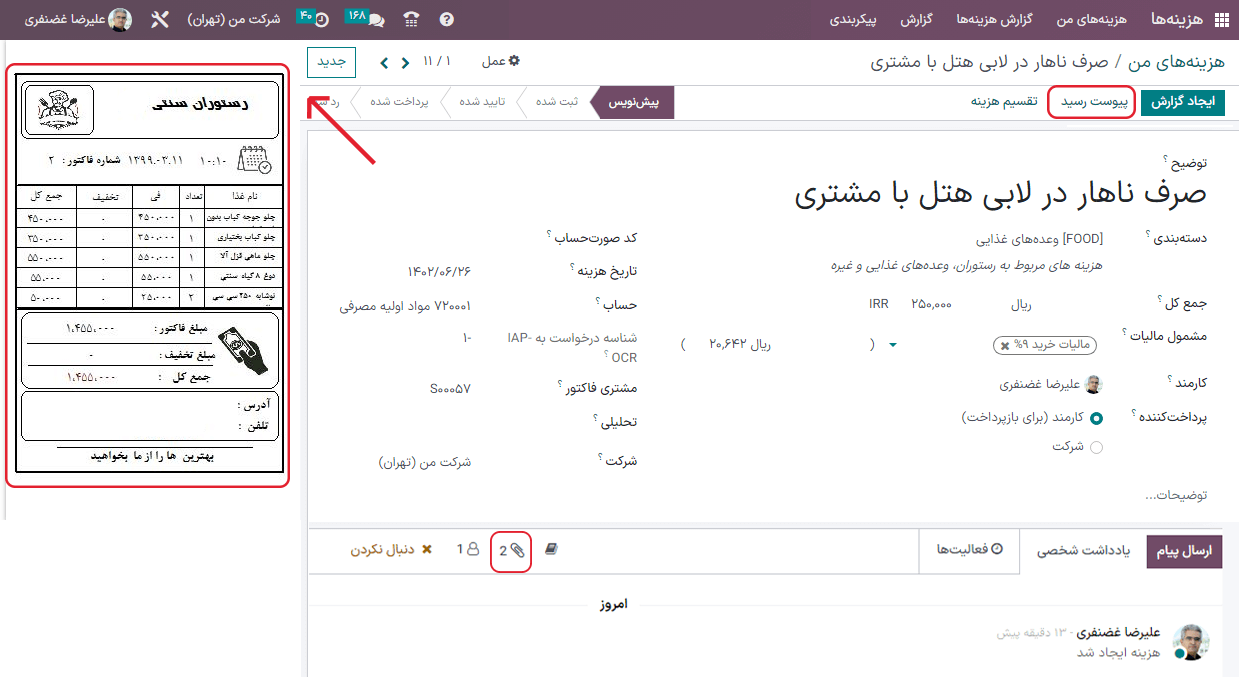Switch to the یادداشت شخصی tab
1239x677 pixels.
click(1081, 551)
